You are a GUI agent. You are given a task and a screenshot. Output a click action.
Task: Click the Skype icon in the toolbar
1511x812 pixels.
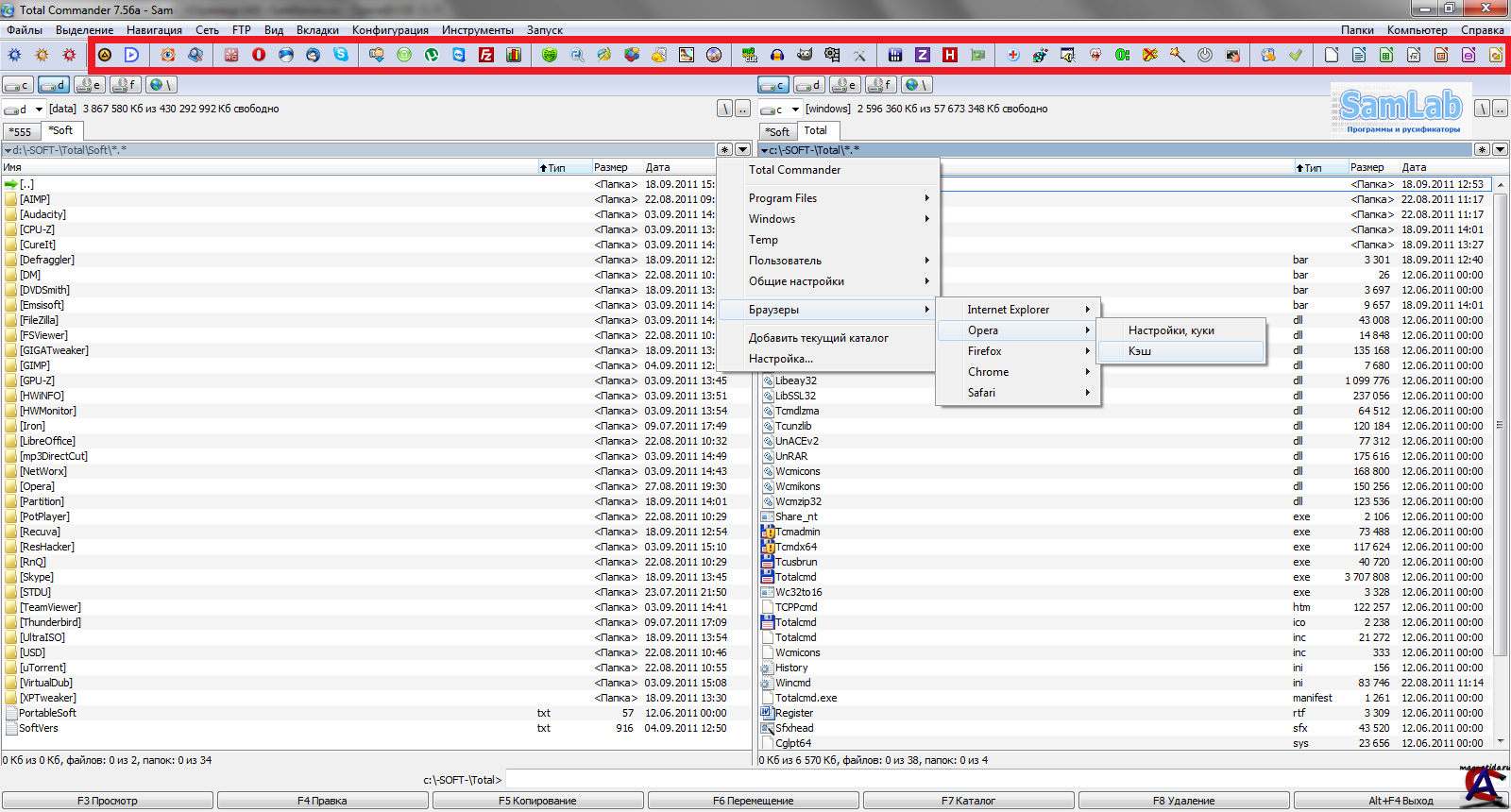coord(341,55)
